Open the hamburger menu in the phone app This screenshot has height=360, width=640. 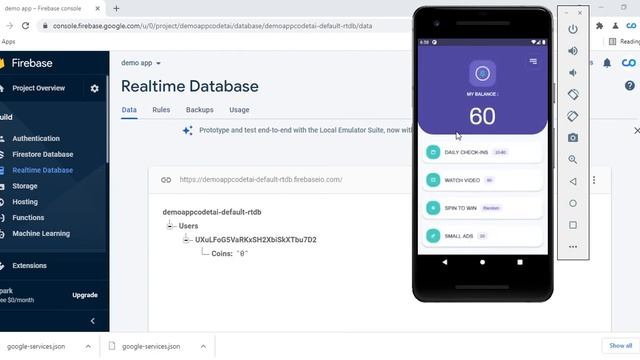click(x=533, y=61)
